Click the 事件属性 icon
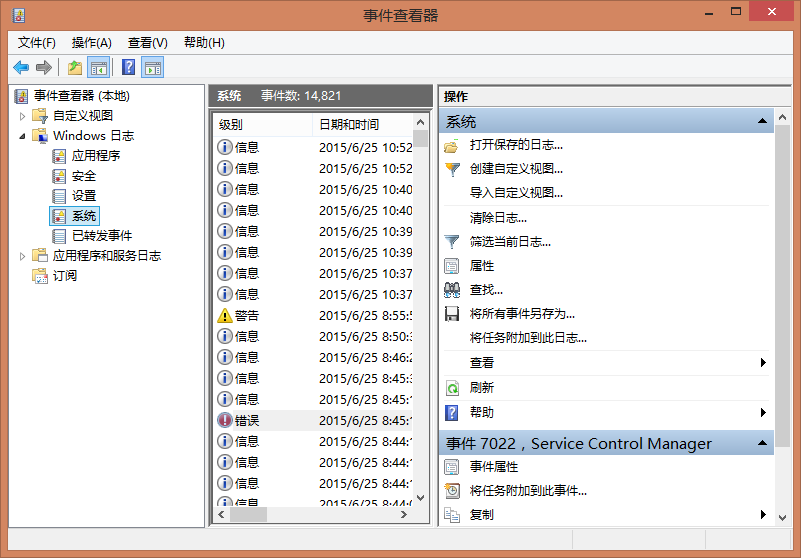Image resolution: width=801 pixels, height=558 pixels. pos(452,467)
